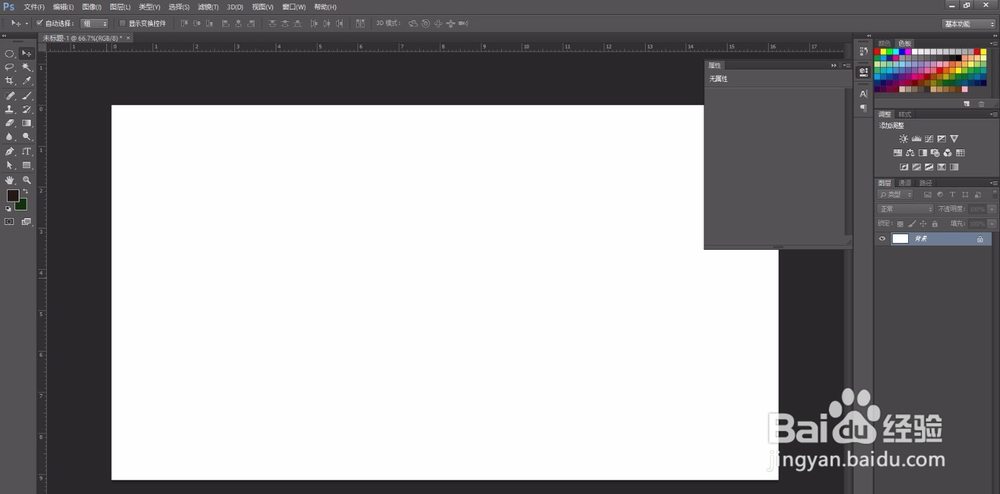Toggle visibility of the 背景 layer
The height and width of the screenshot is (494, 1000).
883,239
